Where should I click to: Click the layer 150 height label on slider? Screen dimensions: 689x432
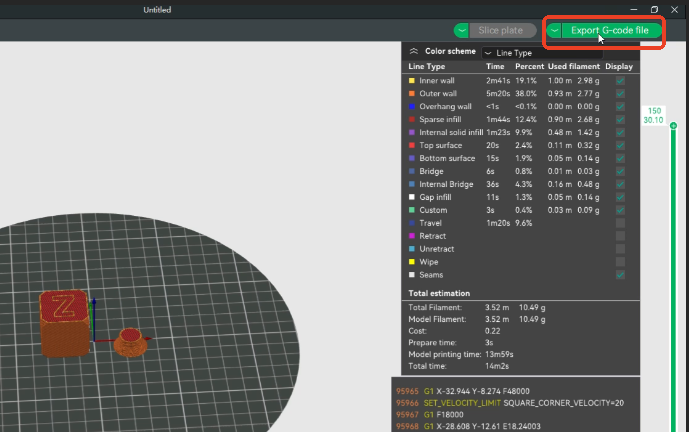pyautogui.click(x=653, y=116)
